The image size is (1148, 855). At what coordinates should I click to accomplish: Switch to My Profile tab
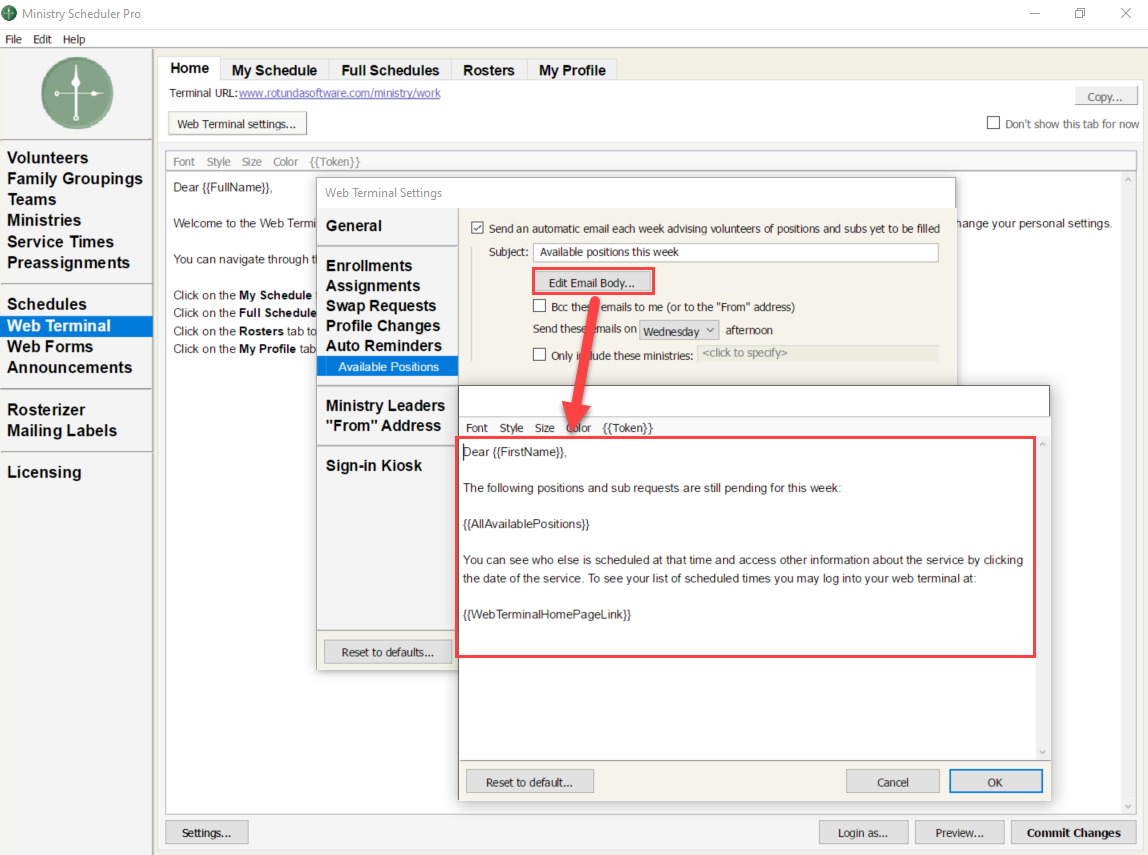coord(573,70)
